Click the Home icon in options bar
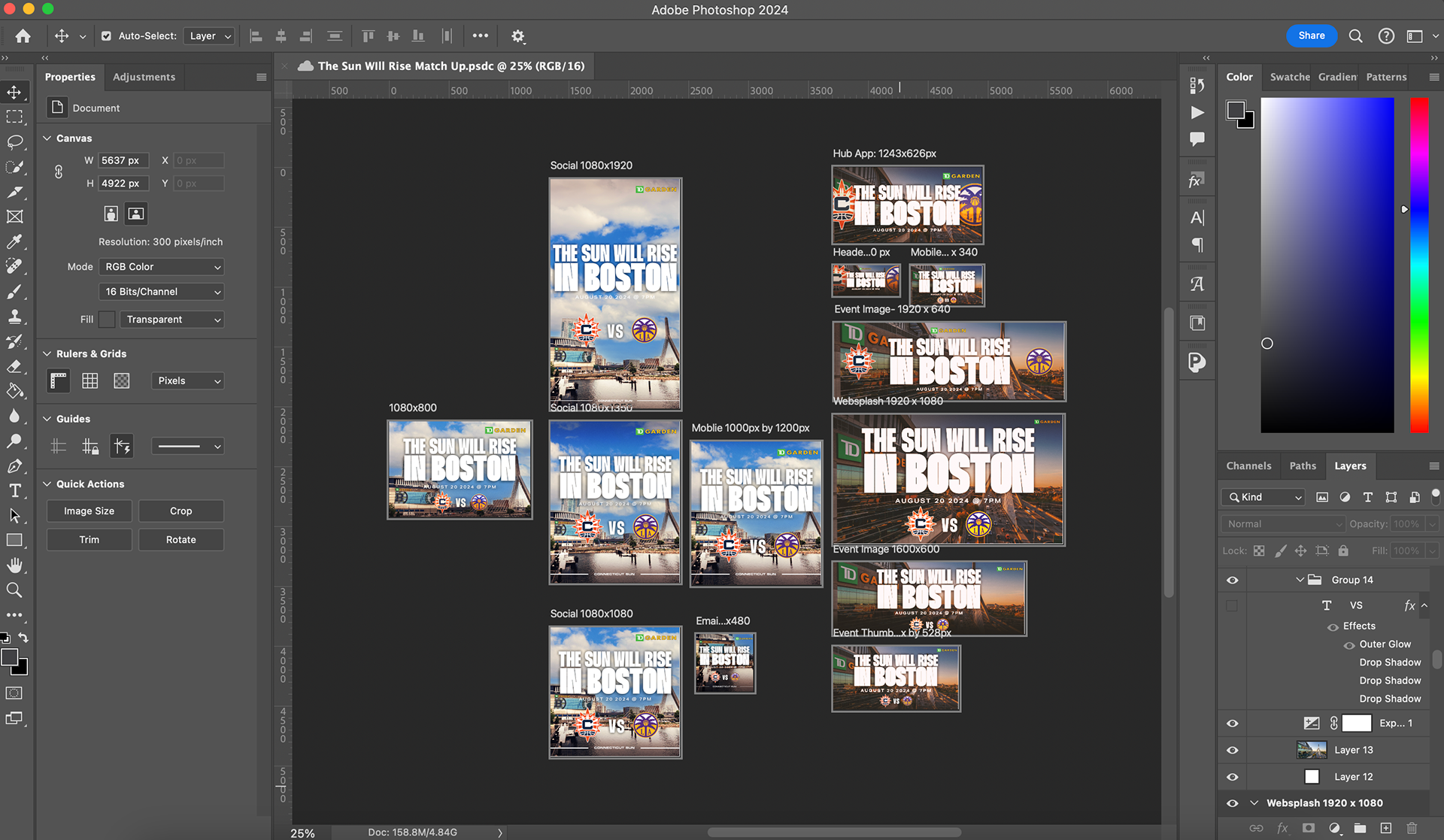The image size is (1444, 840). coord(23,35)
